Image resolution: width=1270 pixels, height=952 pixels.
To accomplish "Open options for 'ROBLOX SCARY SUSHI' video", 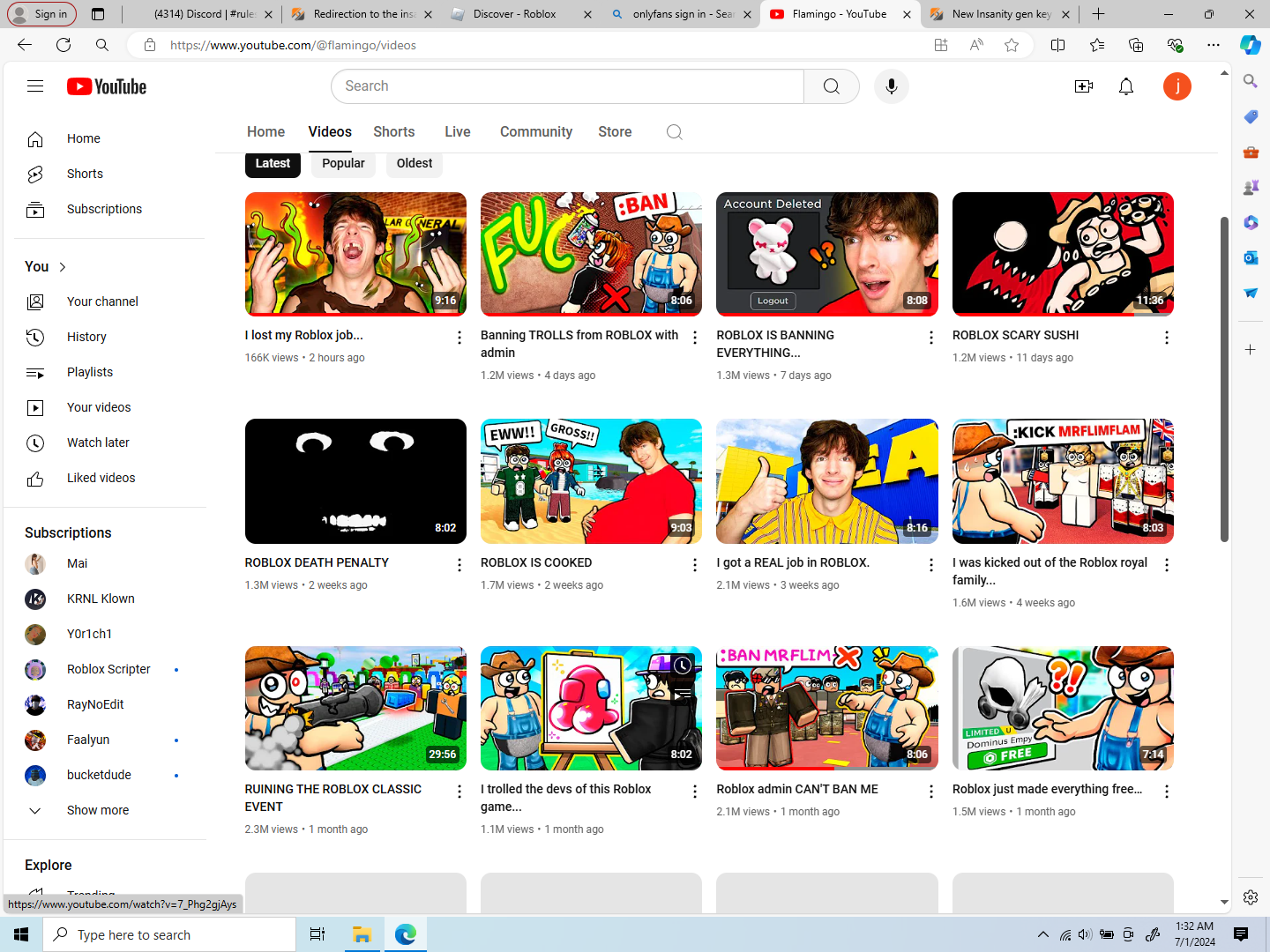I will [1167, 338].
